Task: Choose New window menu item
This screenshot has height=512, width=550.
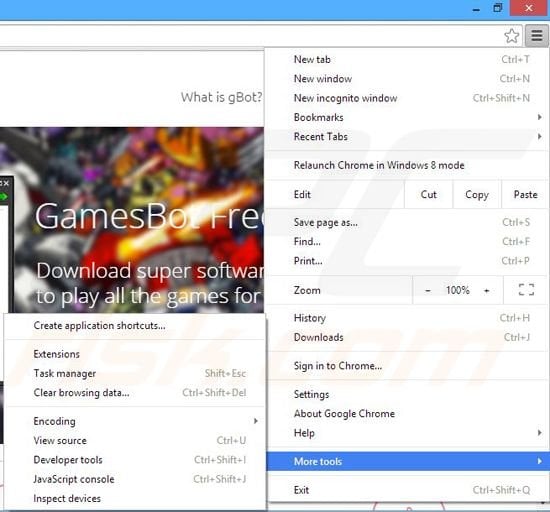Action: 407,79
